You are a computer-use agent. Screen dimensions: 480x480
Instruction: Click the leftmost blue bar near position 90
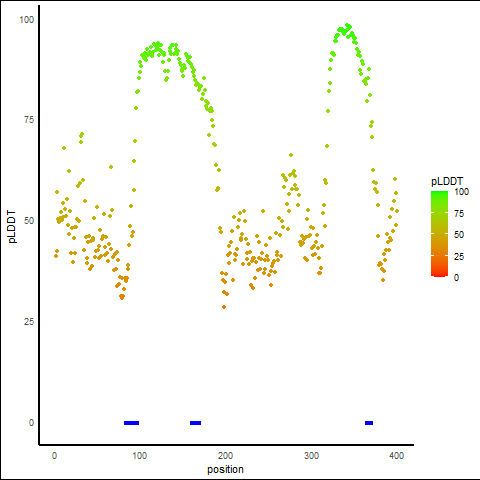click(131, 423)
